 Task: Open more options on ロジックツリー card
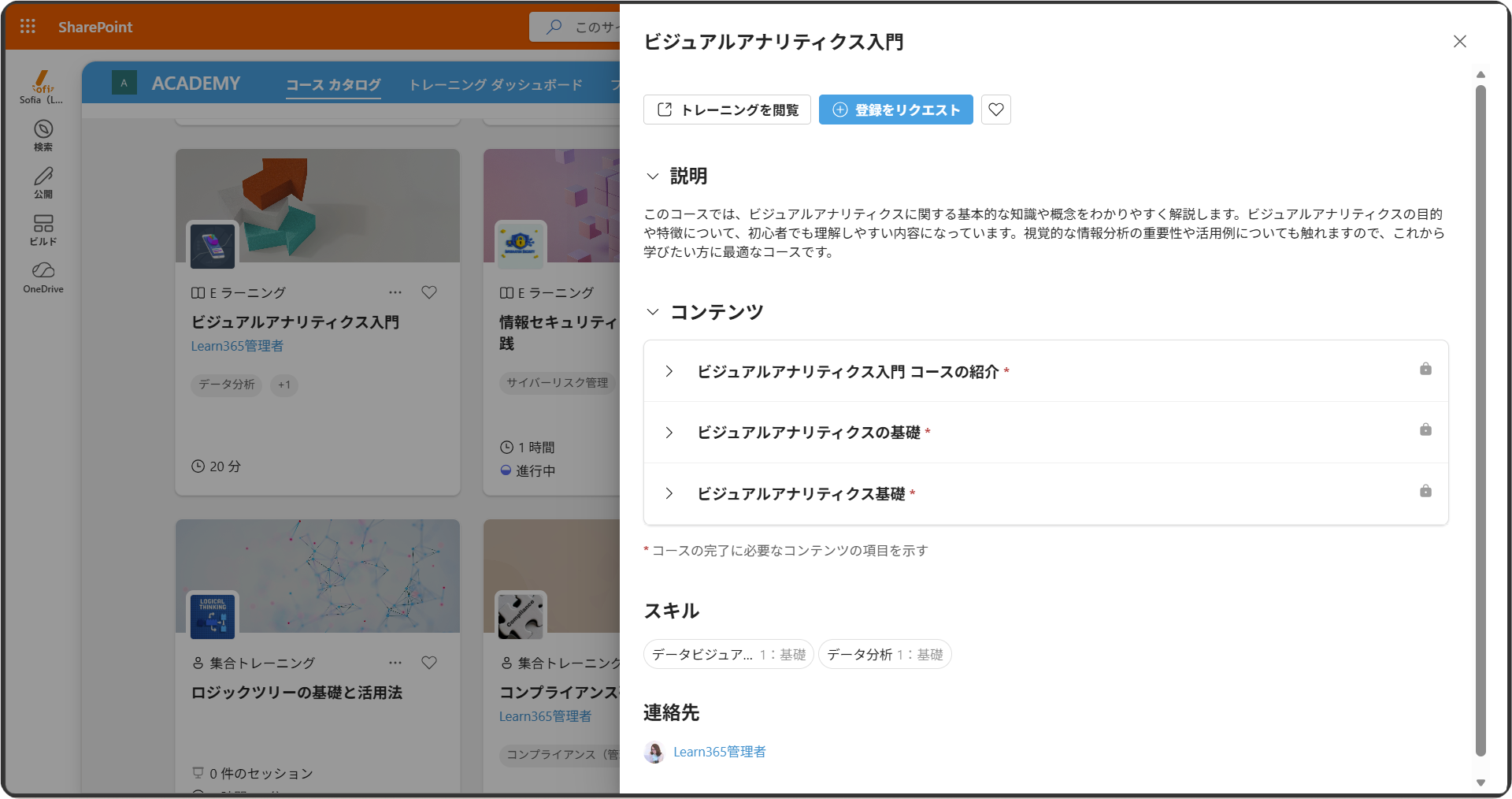coord(395,663)
